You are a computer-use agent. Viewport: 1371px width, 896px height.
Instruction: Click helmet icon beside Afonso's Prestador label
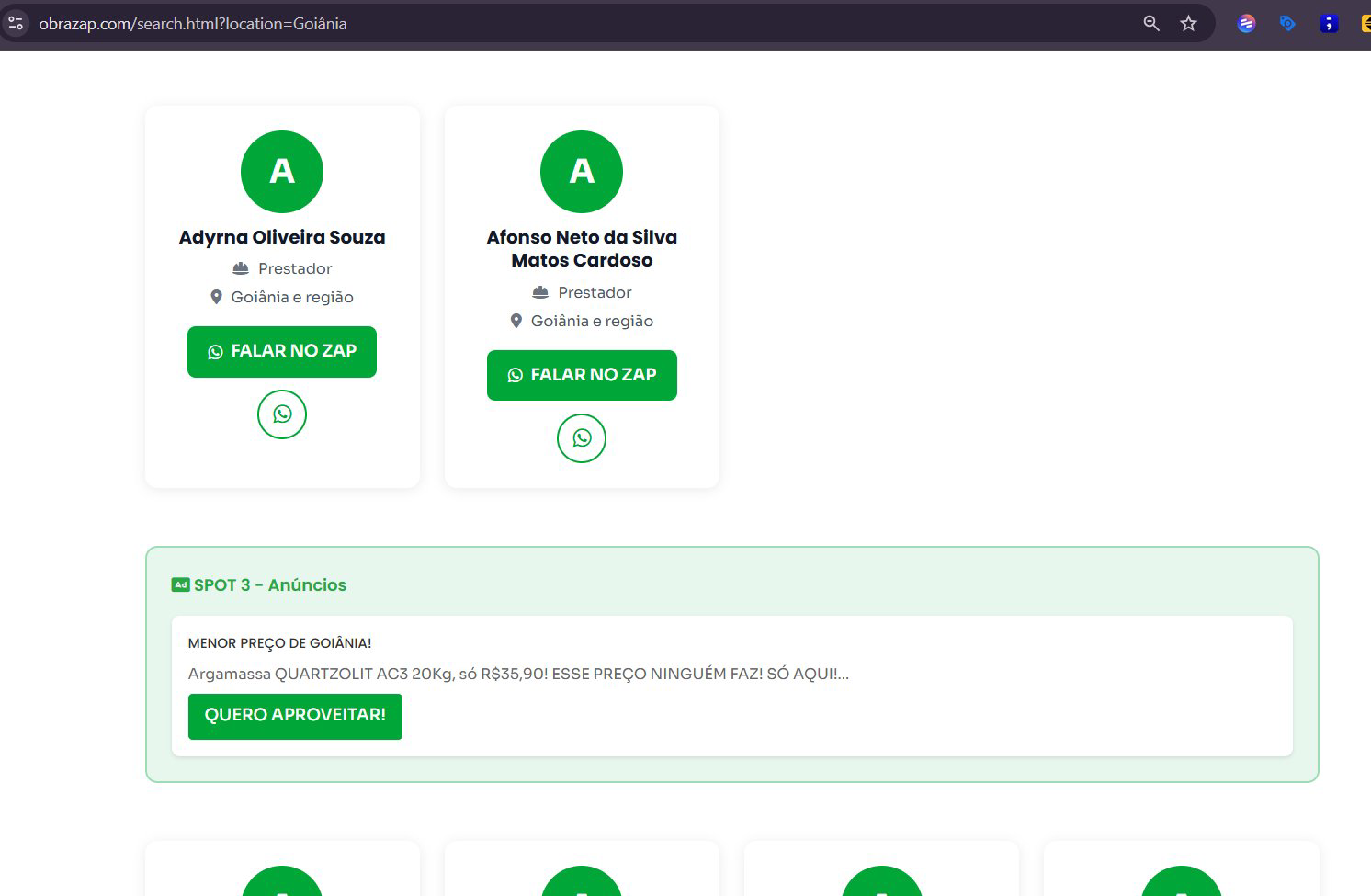click(x=540, y=292)
